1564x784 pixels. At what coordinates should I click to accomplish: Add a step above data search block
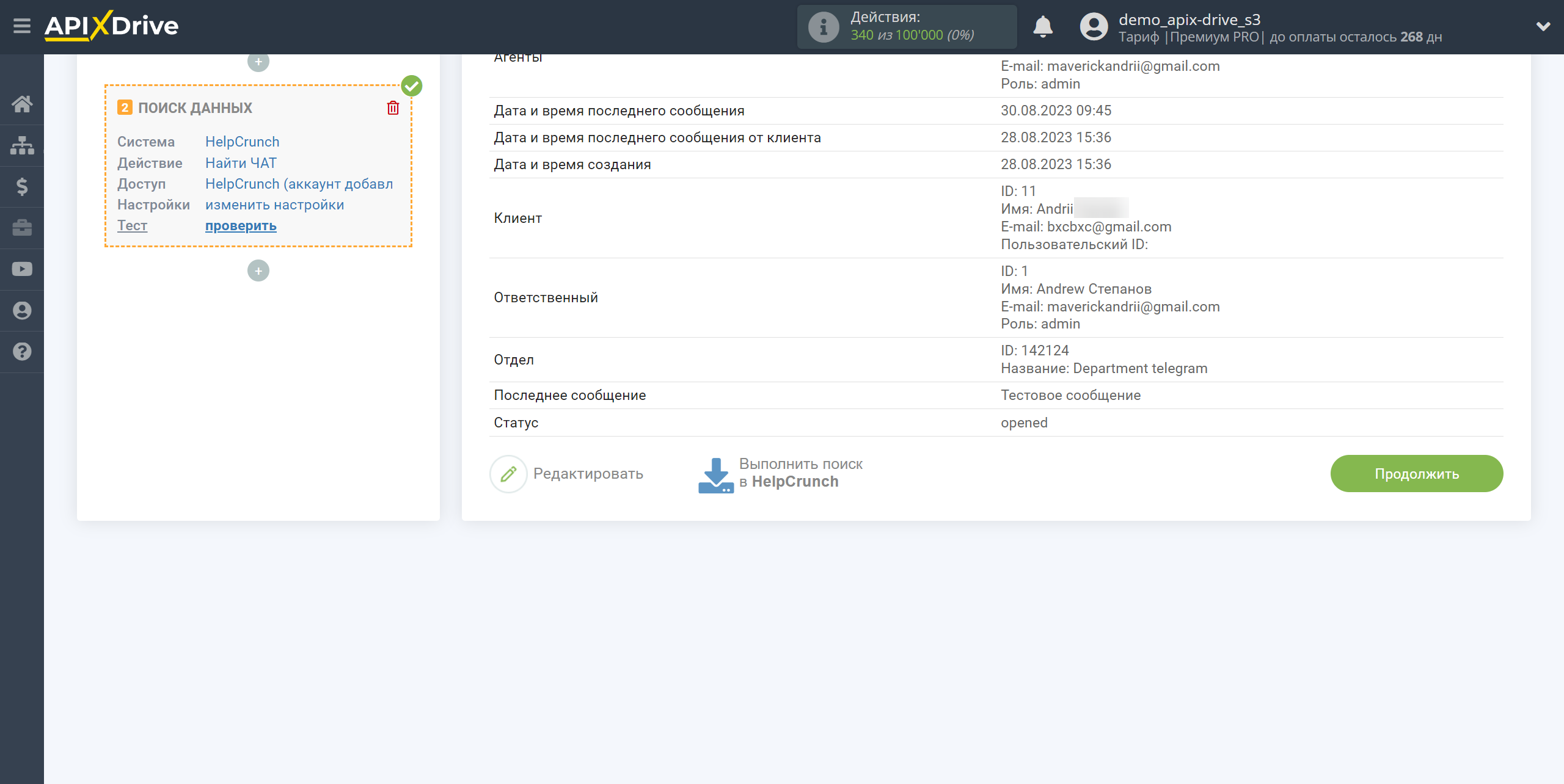click(258, 62)
